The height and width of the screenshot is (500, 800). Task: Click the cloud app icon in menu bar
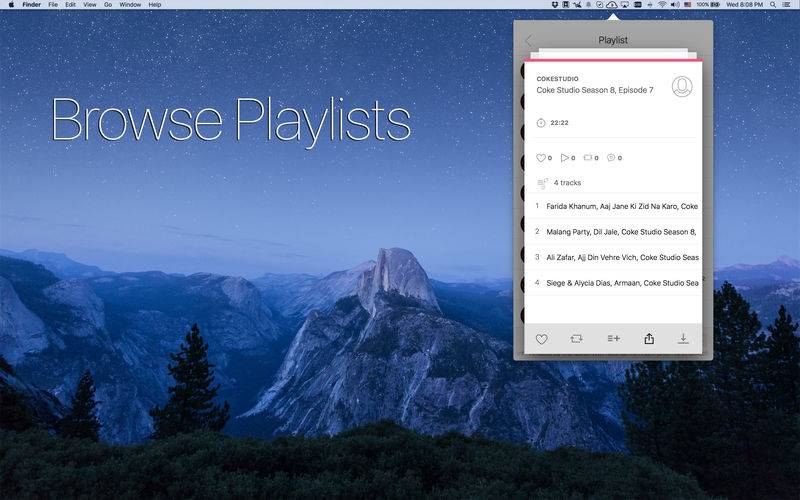[611, 5]
